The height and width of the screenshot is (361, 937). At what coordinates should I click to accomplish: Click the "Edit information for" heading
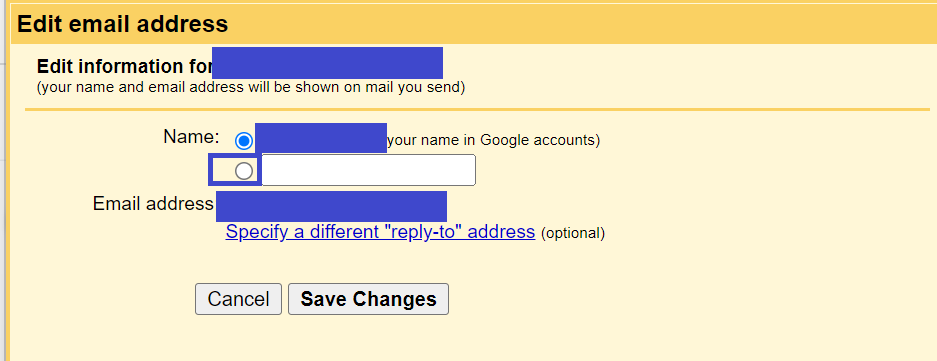tap(124, 66)
